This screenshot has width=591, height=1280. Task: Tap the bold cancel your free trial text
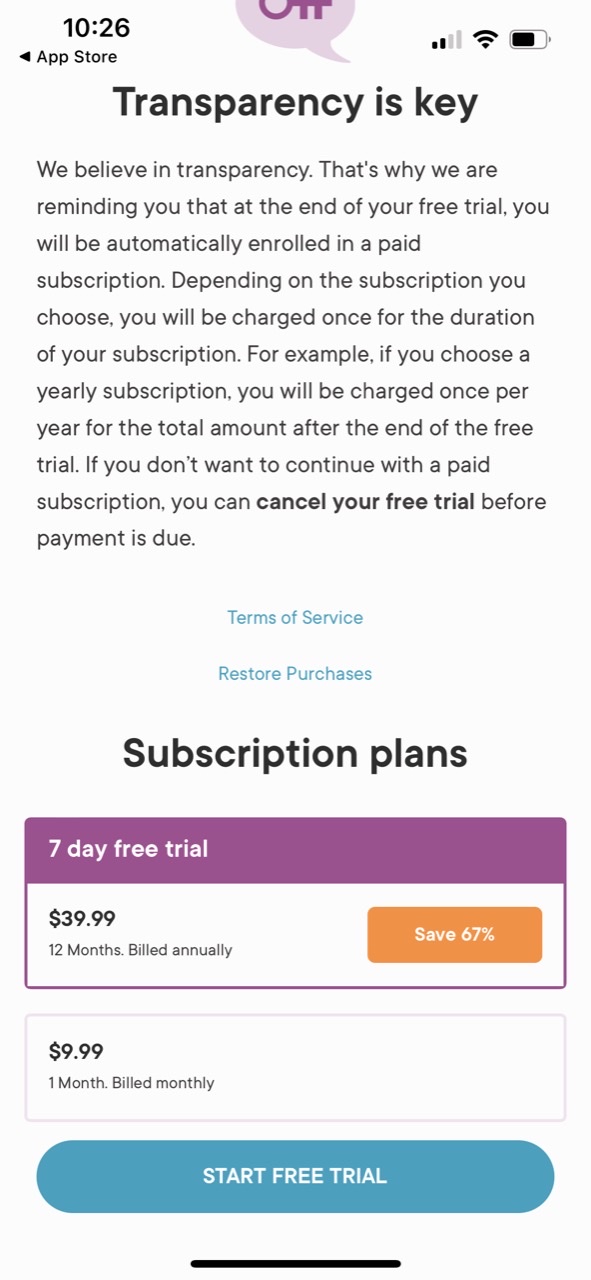coord(365,501)
